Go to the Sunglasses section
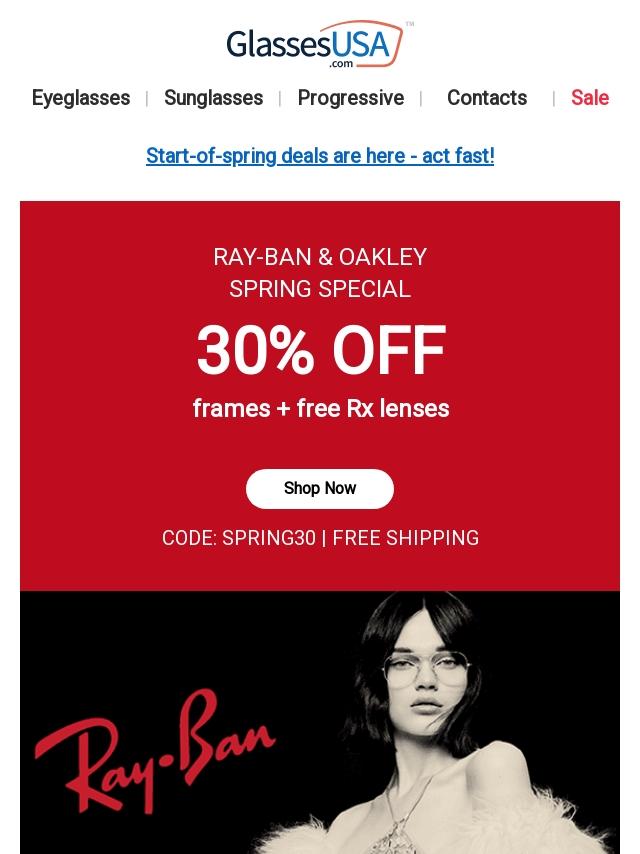This screenshot has height=854, width=640. click(x=213, y=98)
